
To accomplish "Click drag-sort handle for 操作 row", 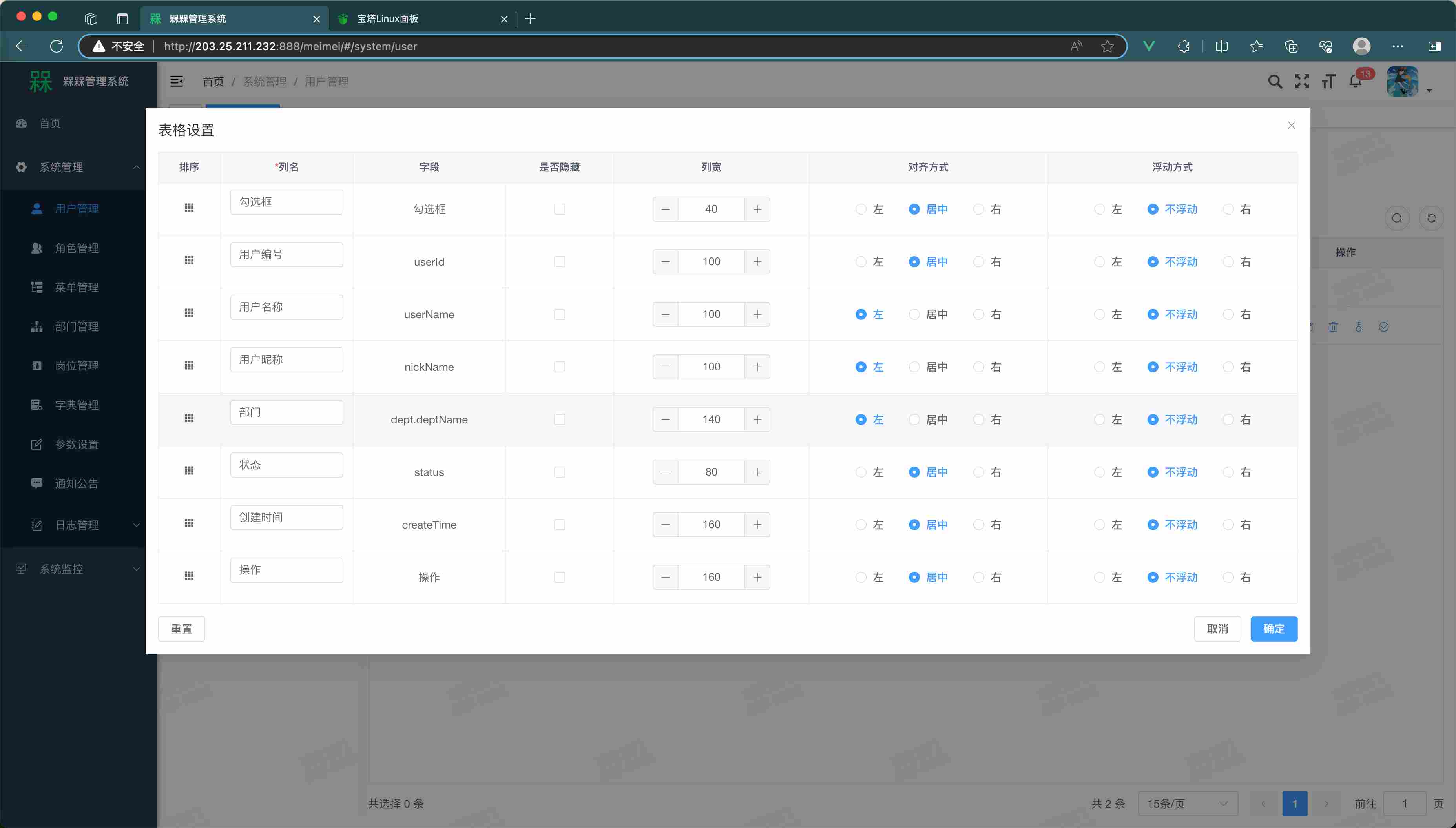I will [189, 576].
